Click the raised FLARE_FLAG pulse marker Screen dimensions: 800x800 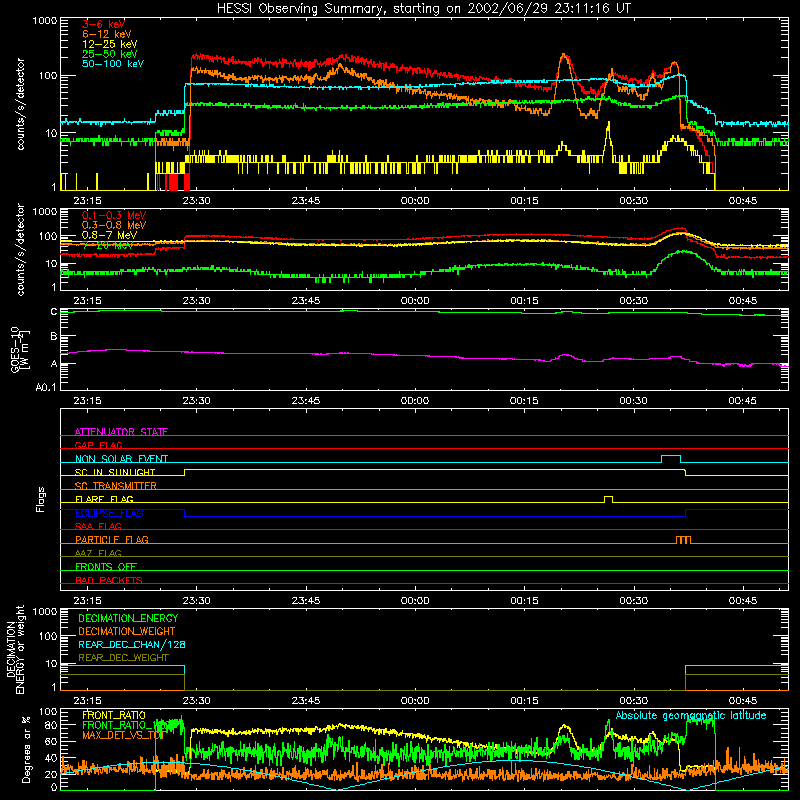(x=608, y=499)
